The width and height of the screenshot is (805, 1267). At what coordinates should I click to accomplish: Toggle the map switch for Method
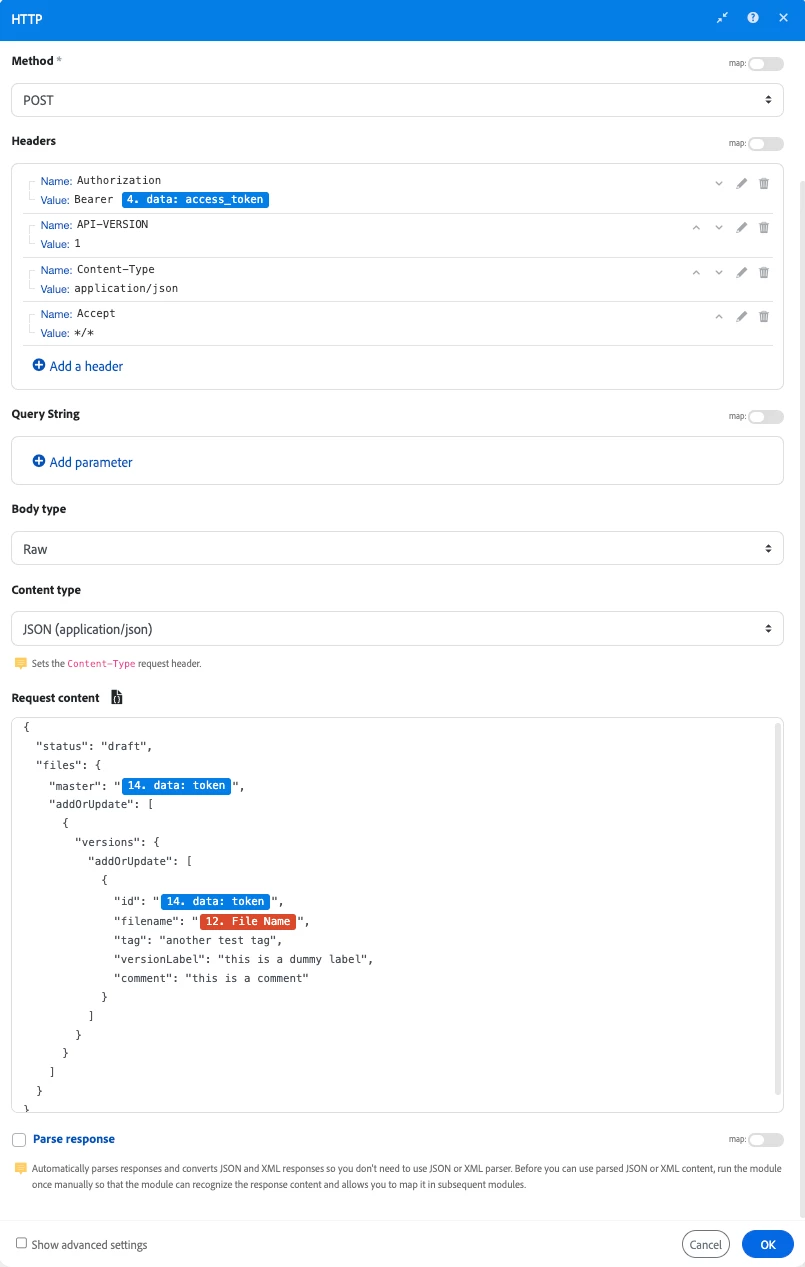coord(766,63)
